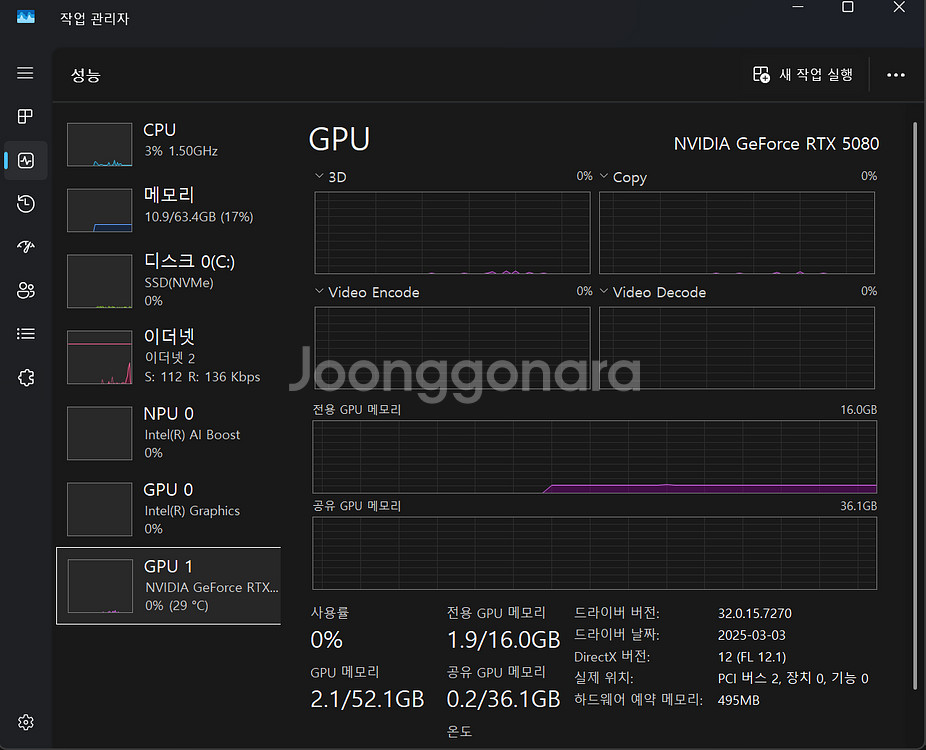
Task: Click the PCI 버스 2 location value
Action: [793, 678]
